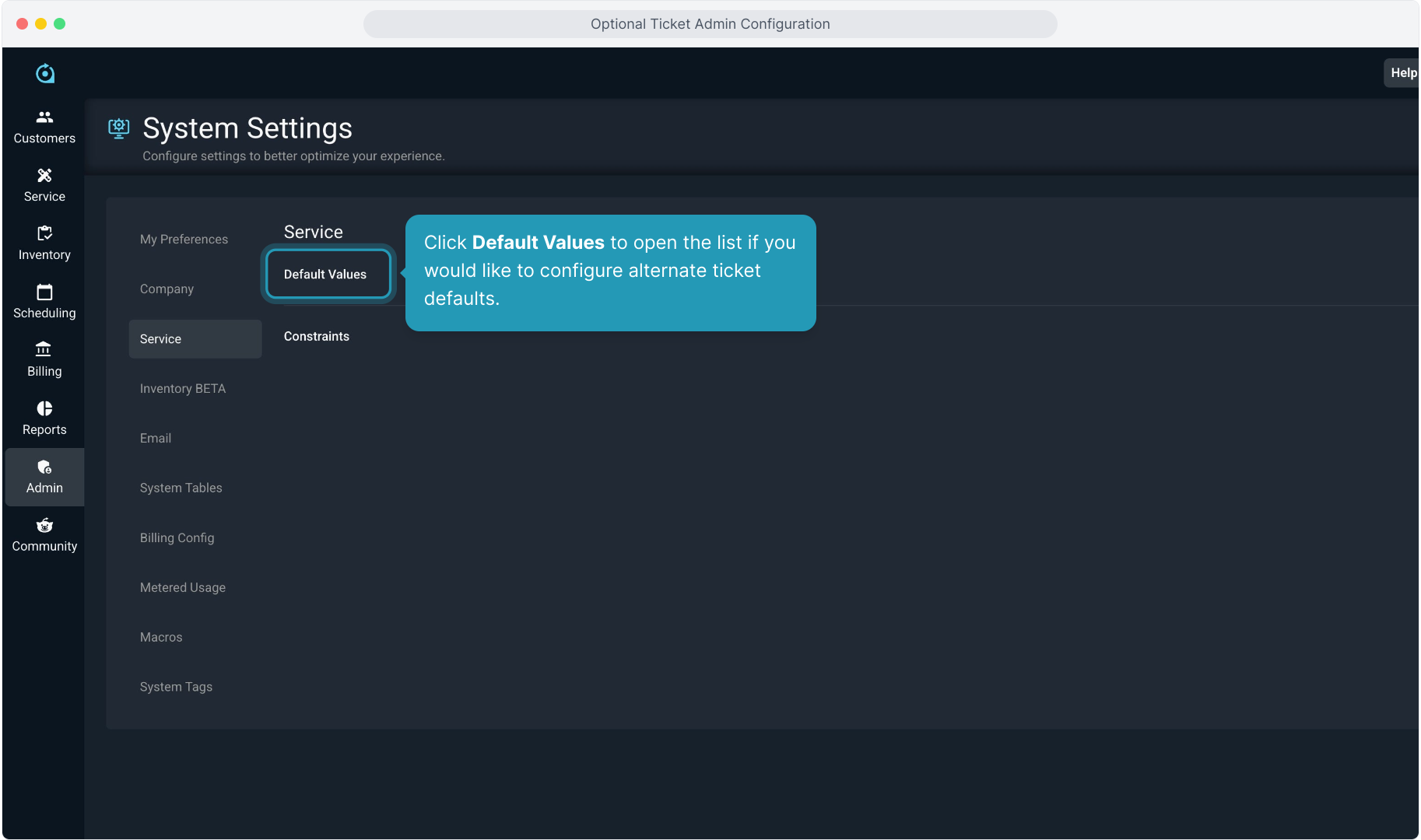The image size is (1421, 840).
Task: Select Billing Config settings
Action: tap(177, 538)
